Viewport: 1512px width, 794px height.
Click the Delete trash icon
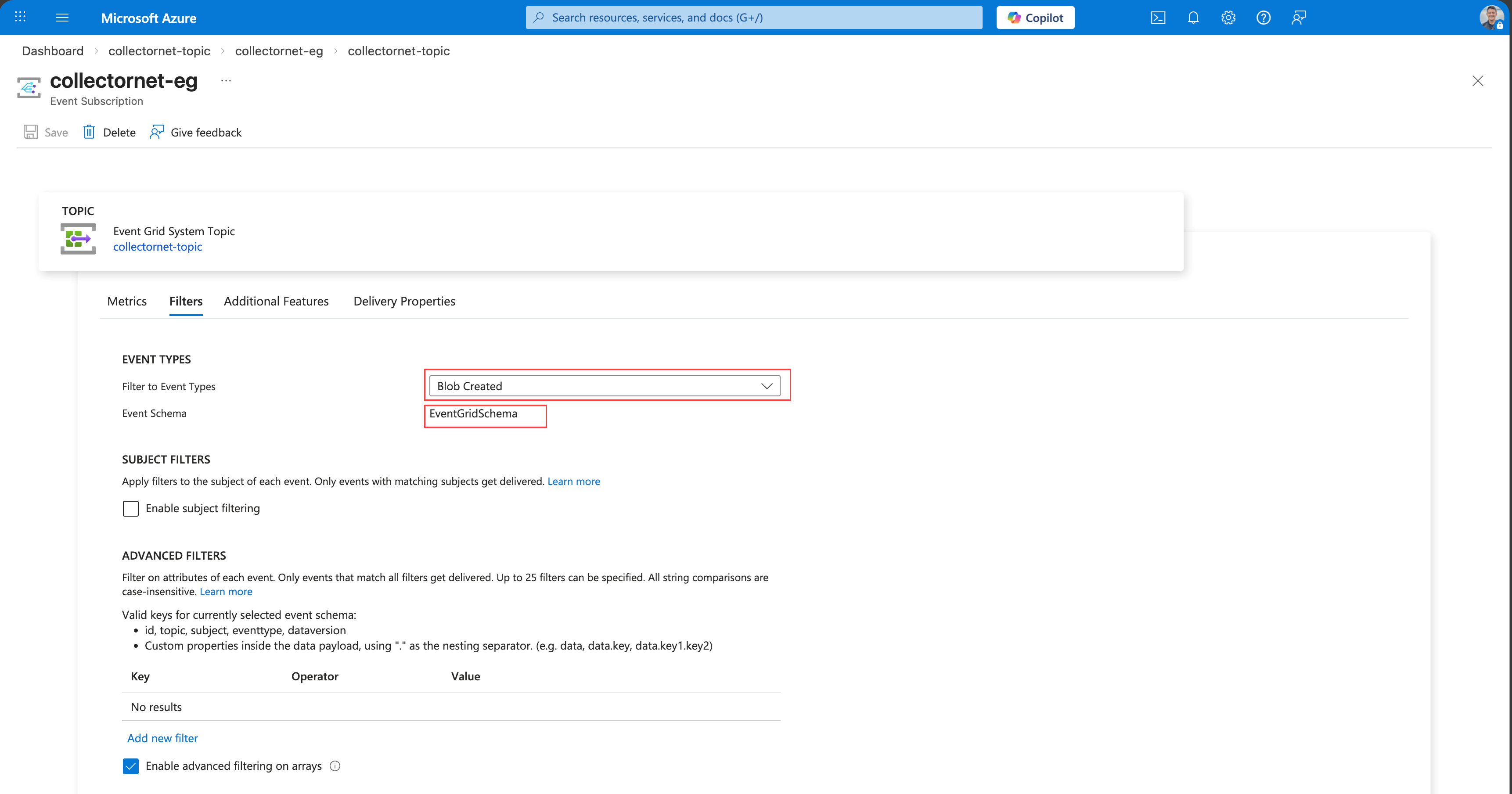(x=89, y=132)
